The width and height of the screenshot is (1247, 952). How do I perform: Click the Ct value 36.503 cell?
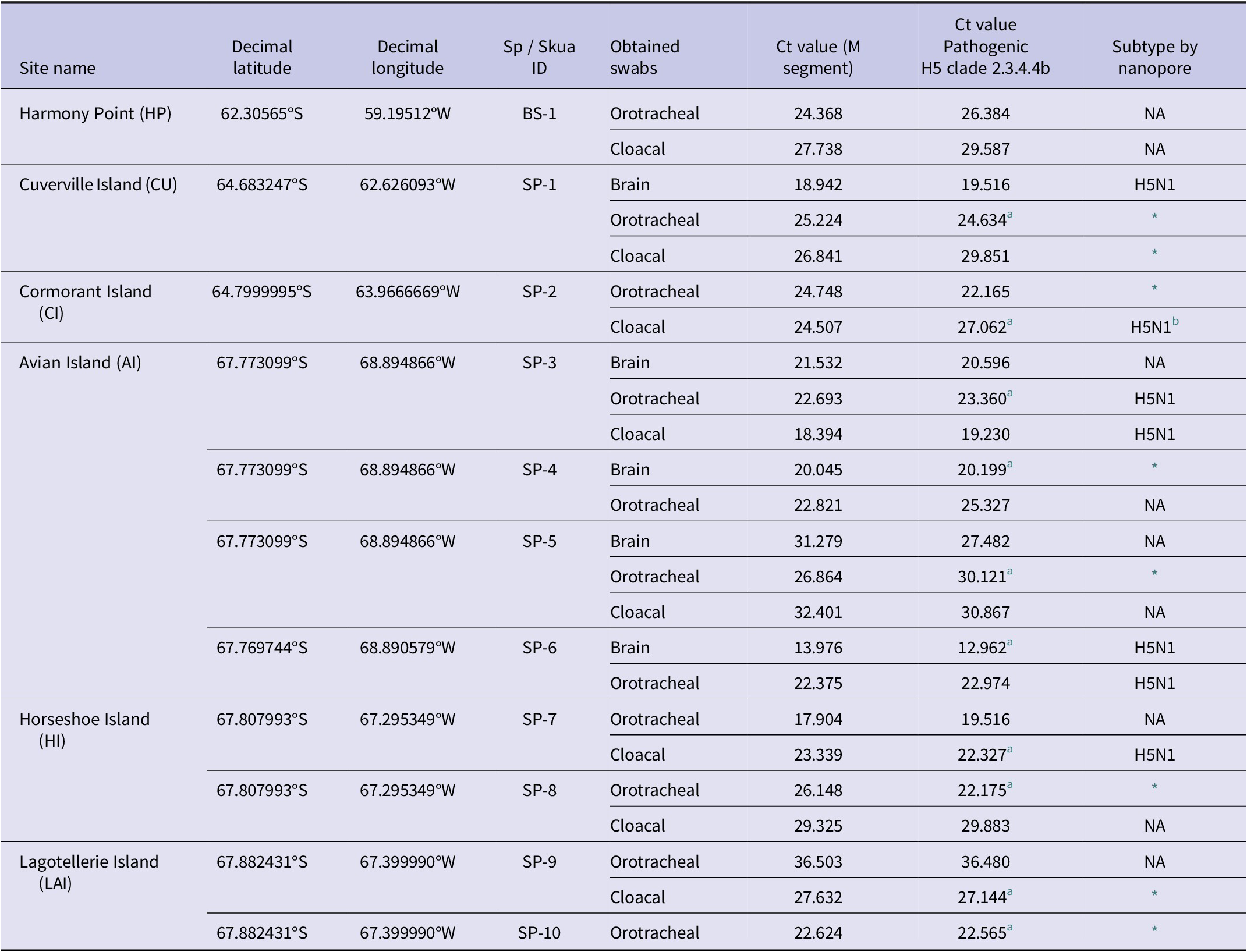(x=818, y=862)
